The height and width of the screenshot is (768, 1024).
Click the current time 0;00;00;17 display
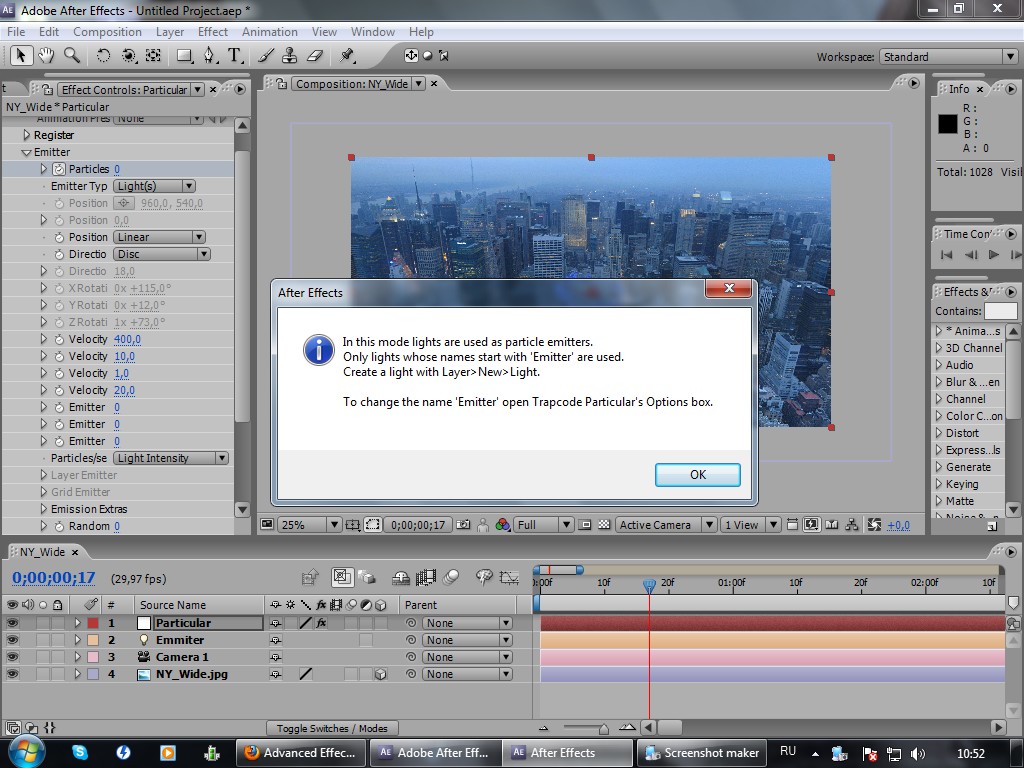coord(54,578)
